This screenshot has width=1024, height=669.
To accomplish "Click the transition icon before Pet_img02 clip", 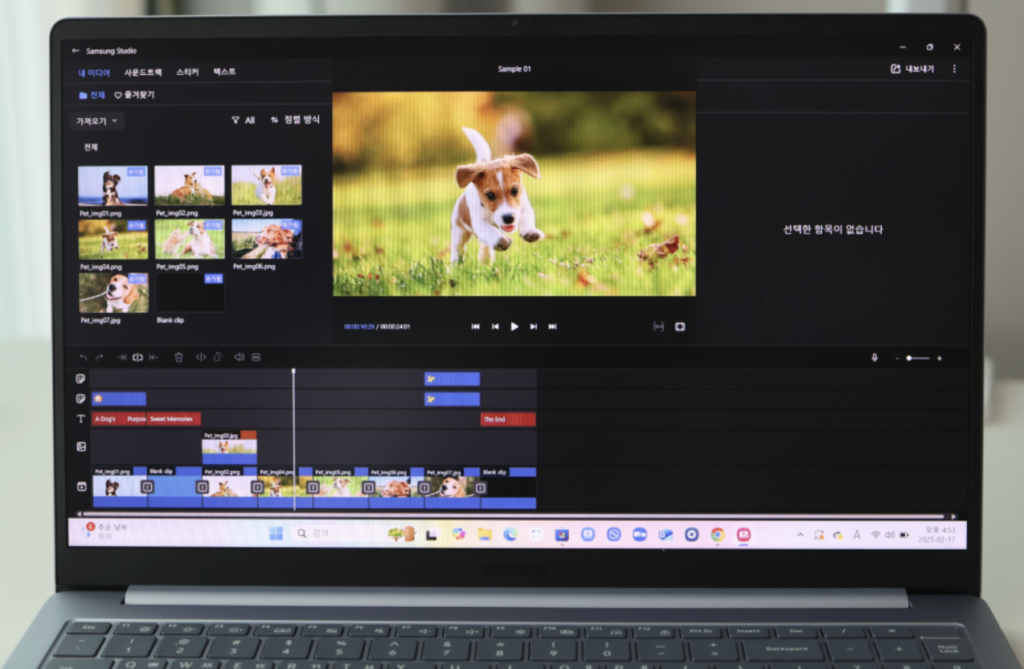I will (202, 487).
